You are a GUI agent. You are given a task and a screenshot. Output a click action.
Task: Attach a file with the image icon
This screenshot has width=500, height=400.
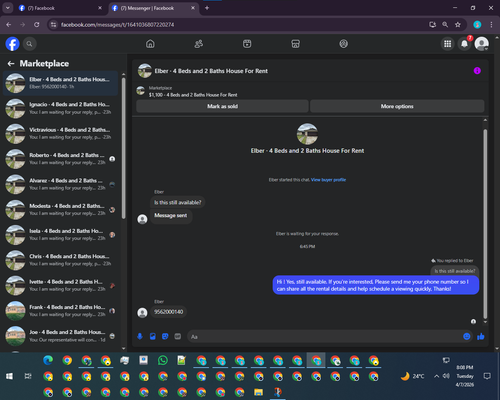coord(153,336)
